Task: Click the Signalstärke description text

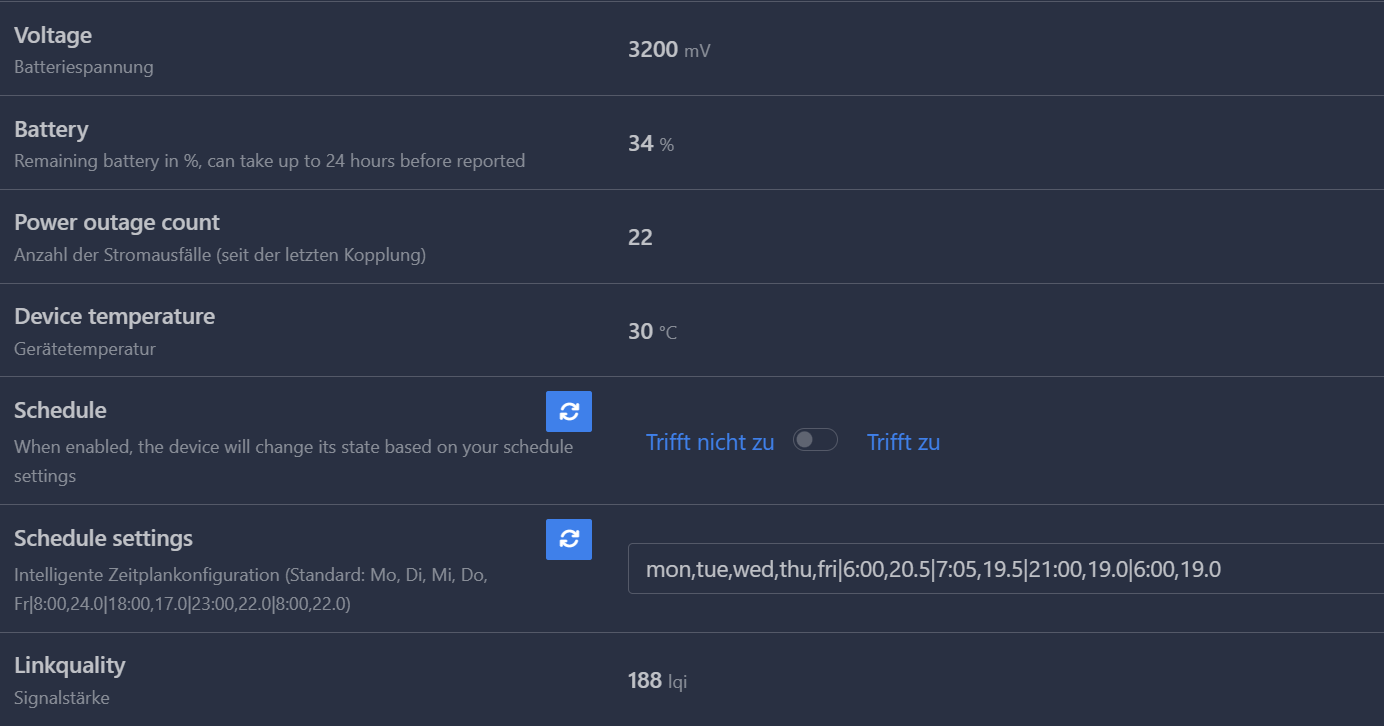Action: point(62,697)
